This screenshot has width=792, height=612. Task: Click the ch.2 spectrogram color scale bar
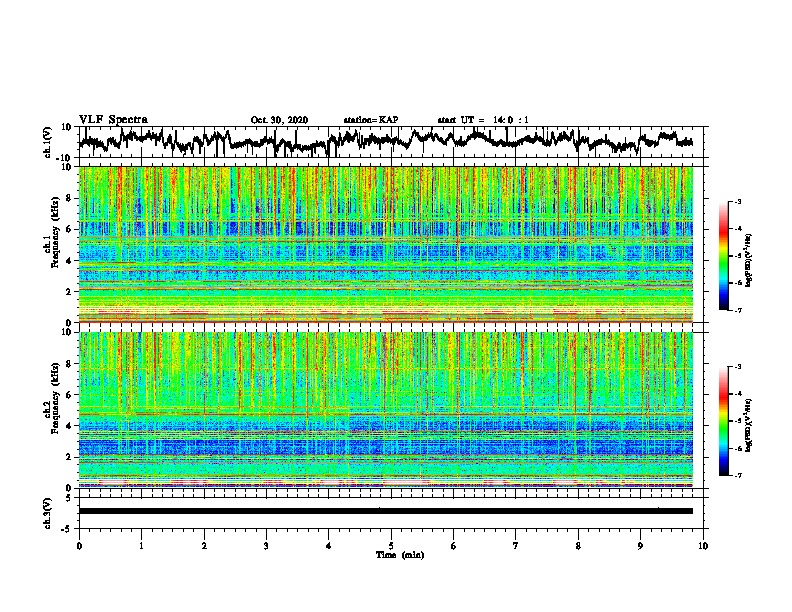coord(723,421)
